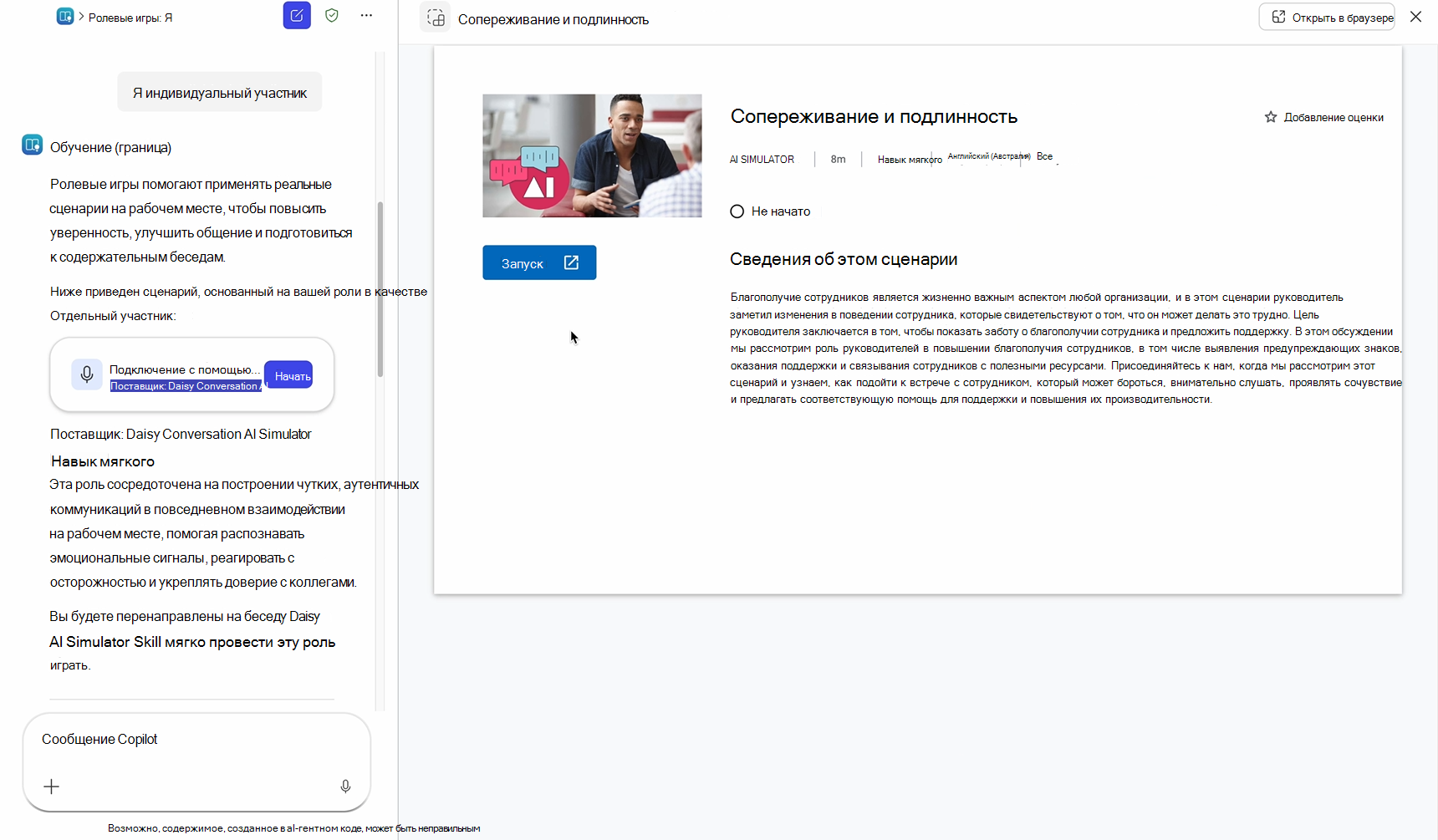
Task: Open the three-dots more options menu
Action: 366,15
